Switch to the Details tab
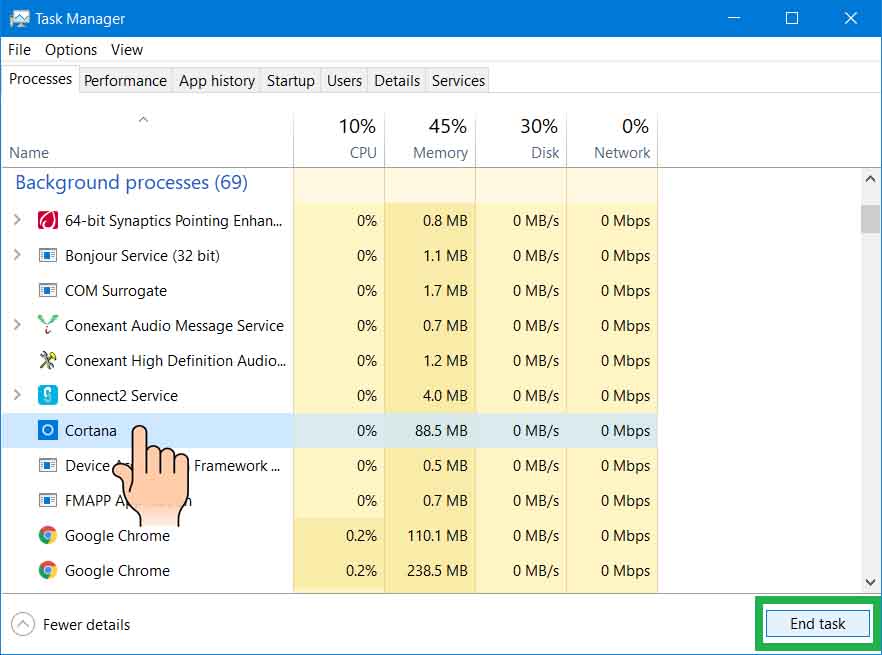Image resolution: width=882 pixels, height=655 pixels. click(397, 81)
